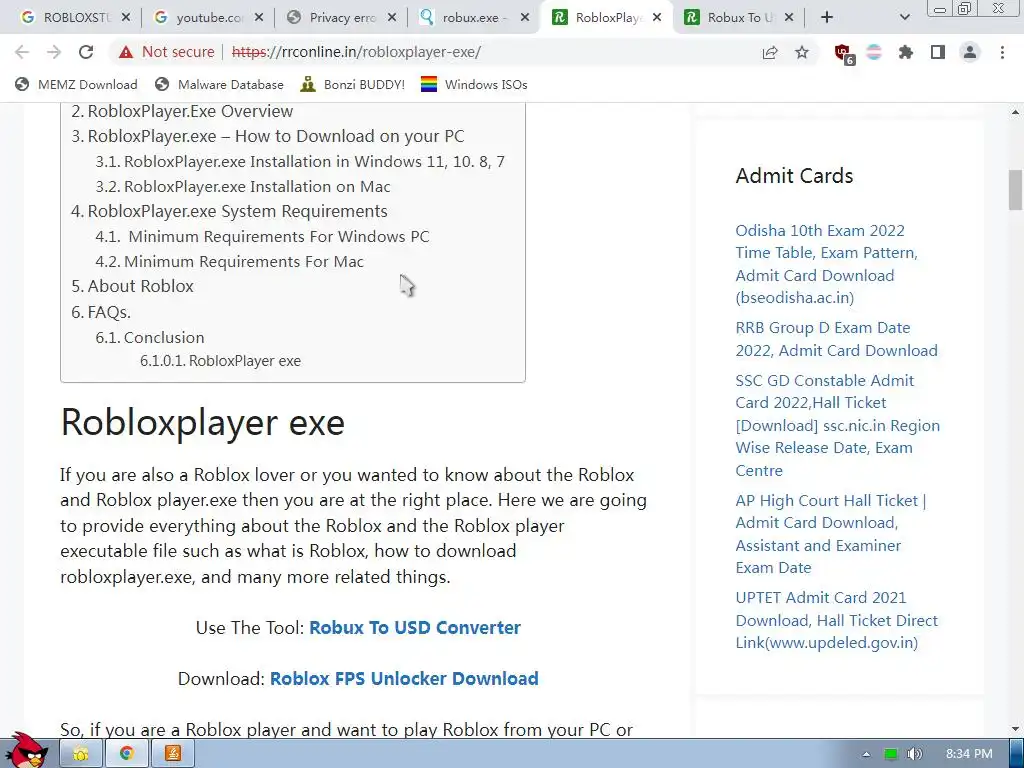The width and height of the screenshot is (1024, 768).
Task: Close the youtube.co tab
Action: coord(259,18)
